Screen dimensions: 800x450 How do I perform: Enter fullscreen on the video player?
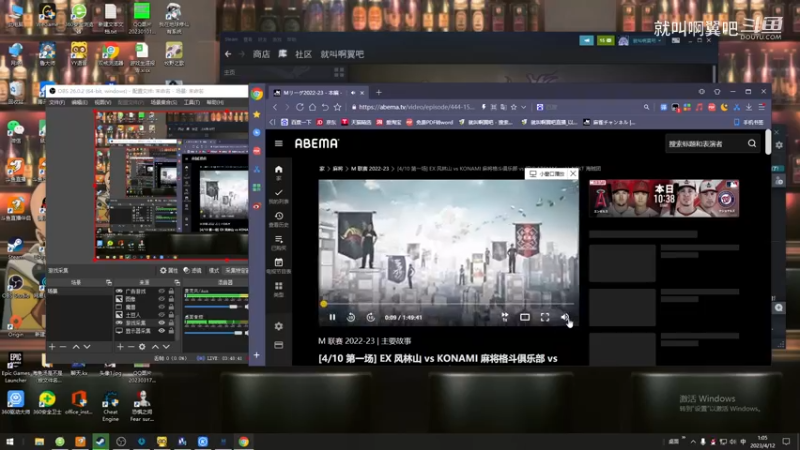point(545,317)
